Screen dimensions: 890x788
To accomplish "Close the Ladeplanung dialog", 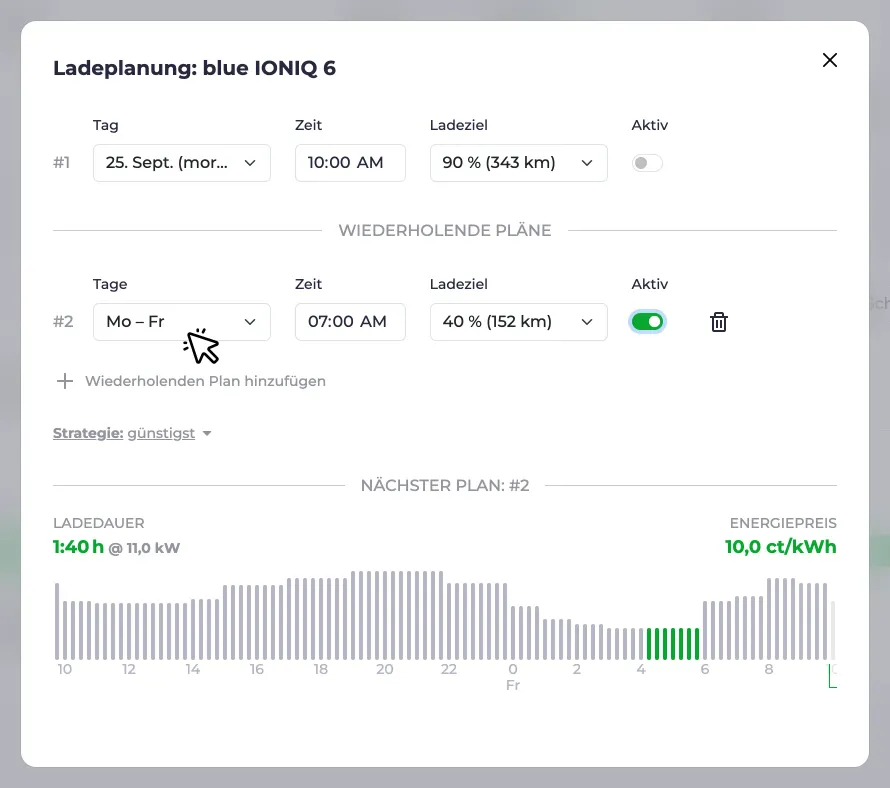I will coord(829,60).
